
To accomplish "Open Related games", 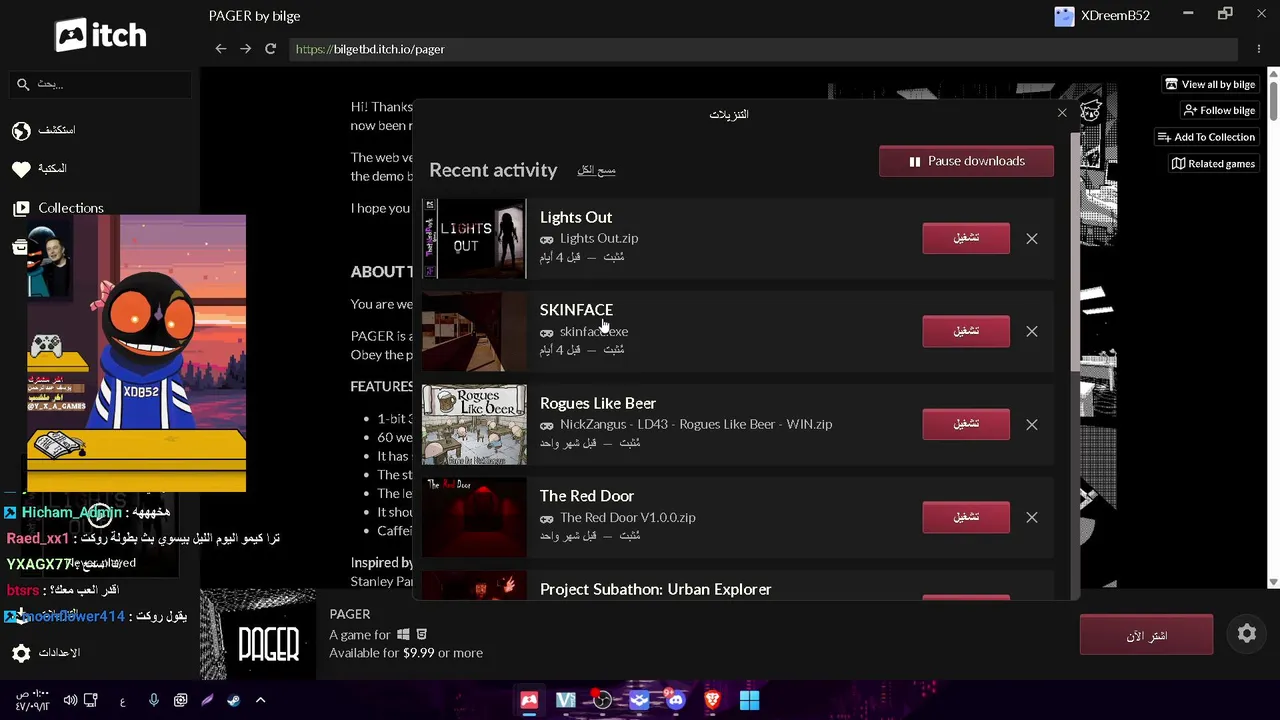I will (x=1213, y=163).
